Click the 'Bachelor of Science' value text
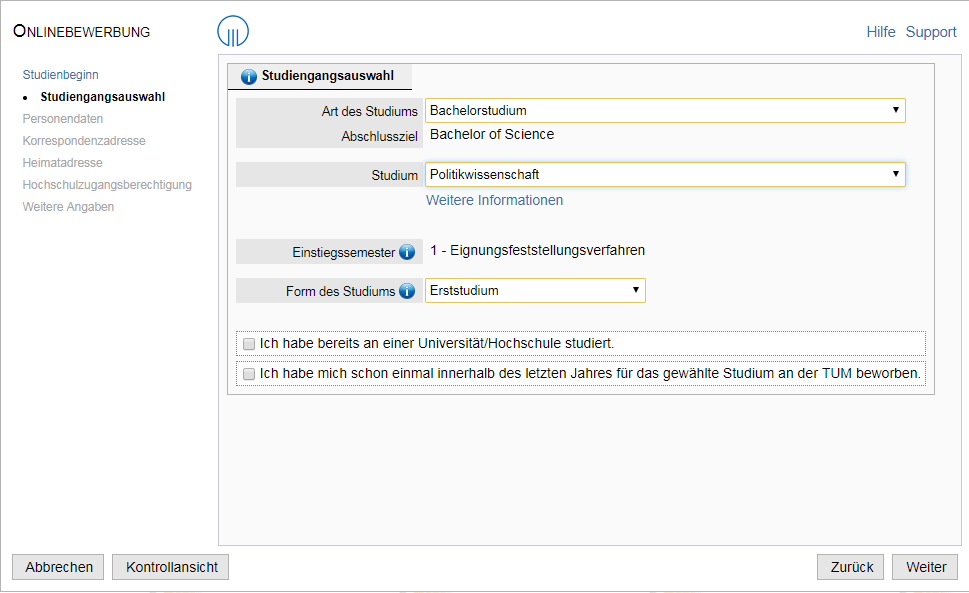969x593 pixels. tap(492, 135)
